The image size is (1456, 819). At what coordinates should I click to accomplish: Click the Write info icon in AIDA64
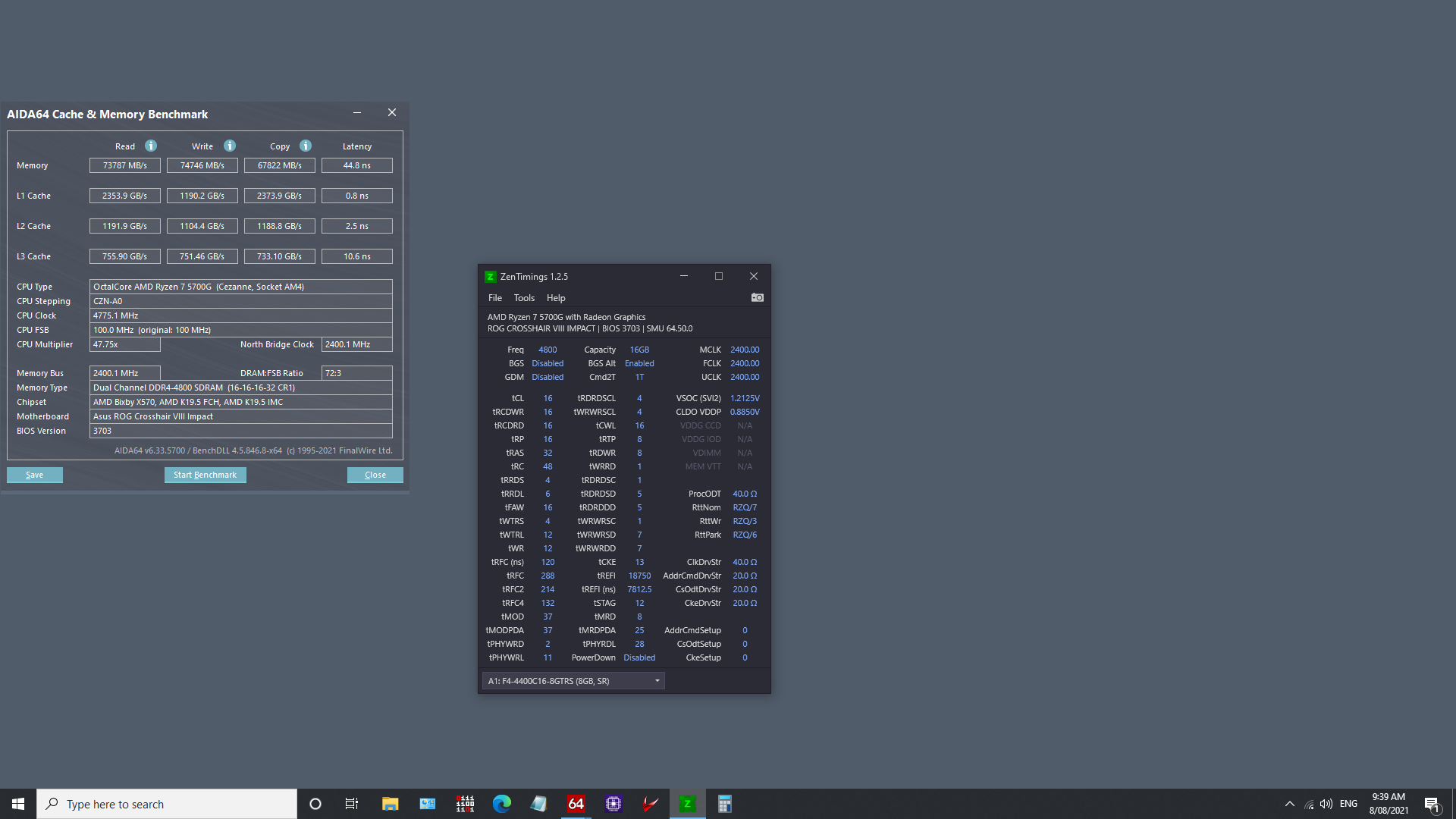230,146
